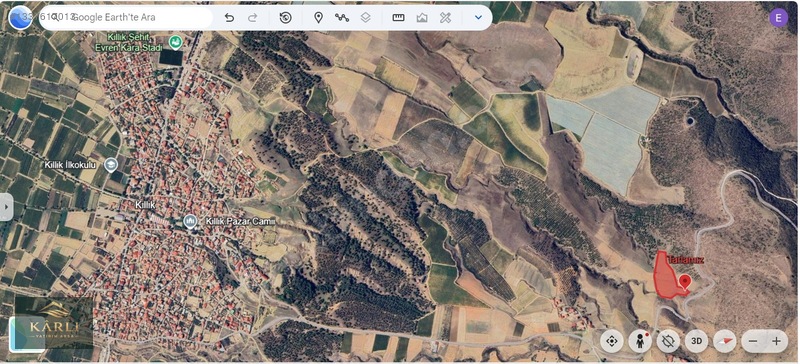Open historical imagery with the clock icon

point(286,18)
